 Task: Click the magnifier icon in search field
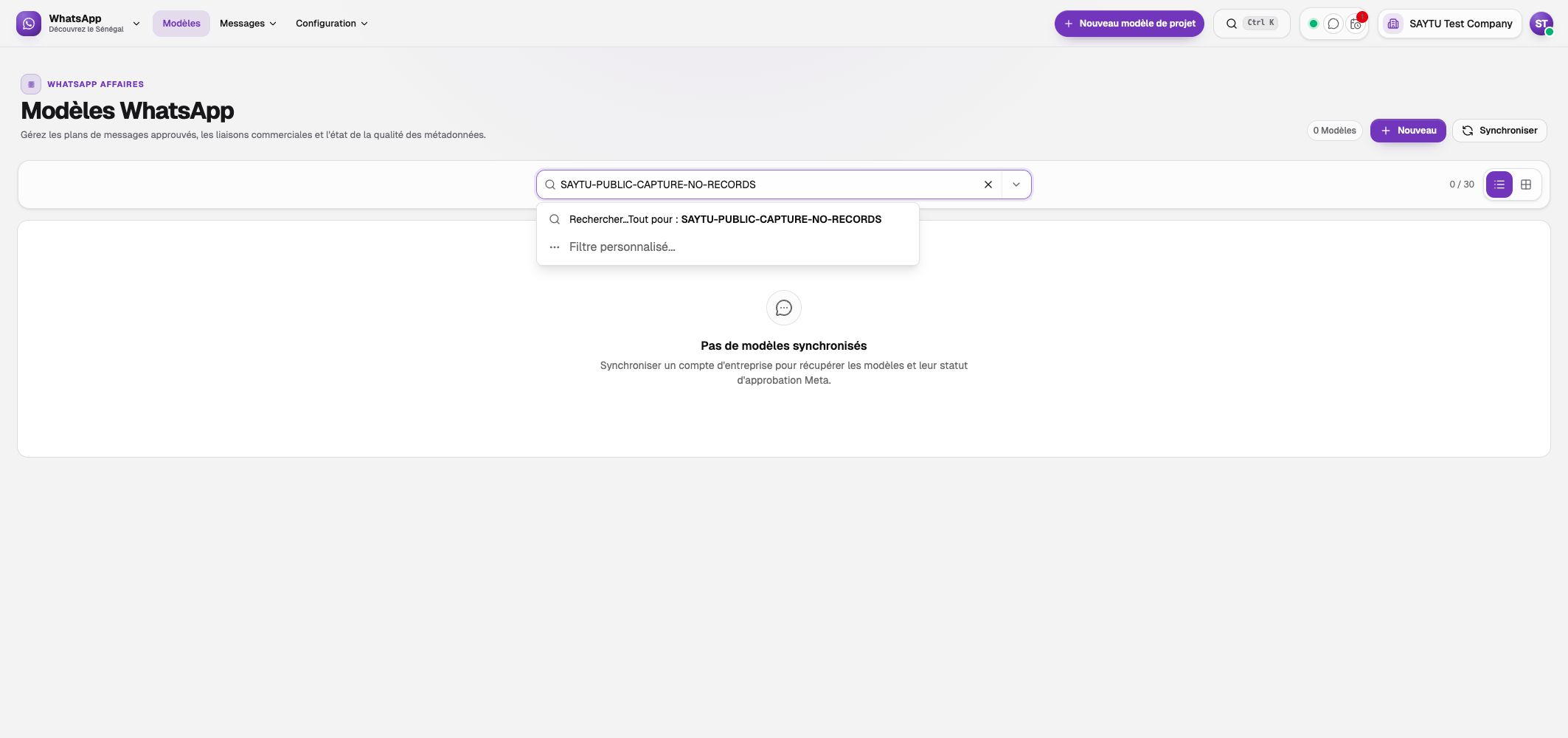(550, 184)
